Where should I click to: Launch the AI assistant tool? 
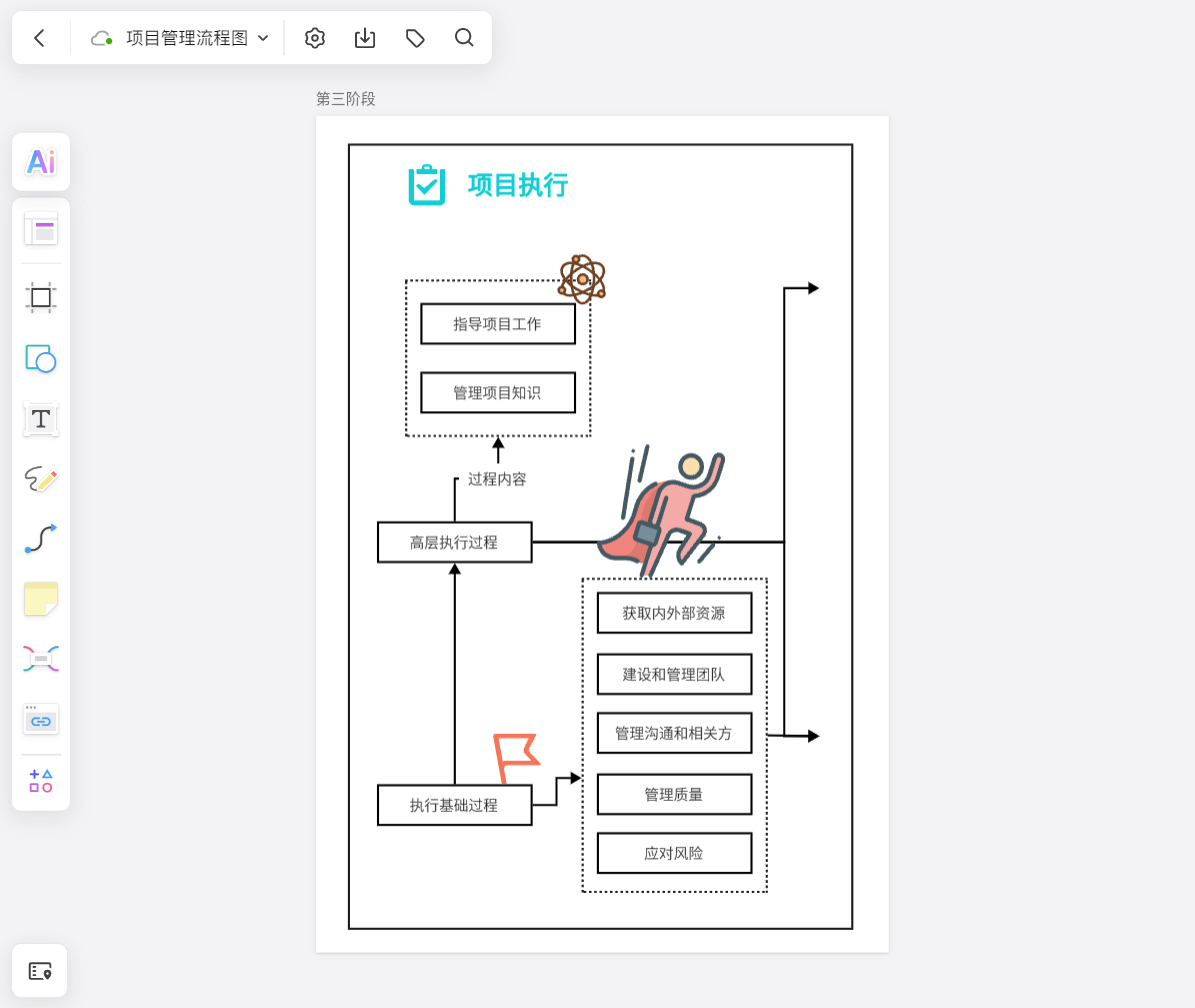coord(41,162)
